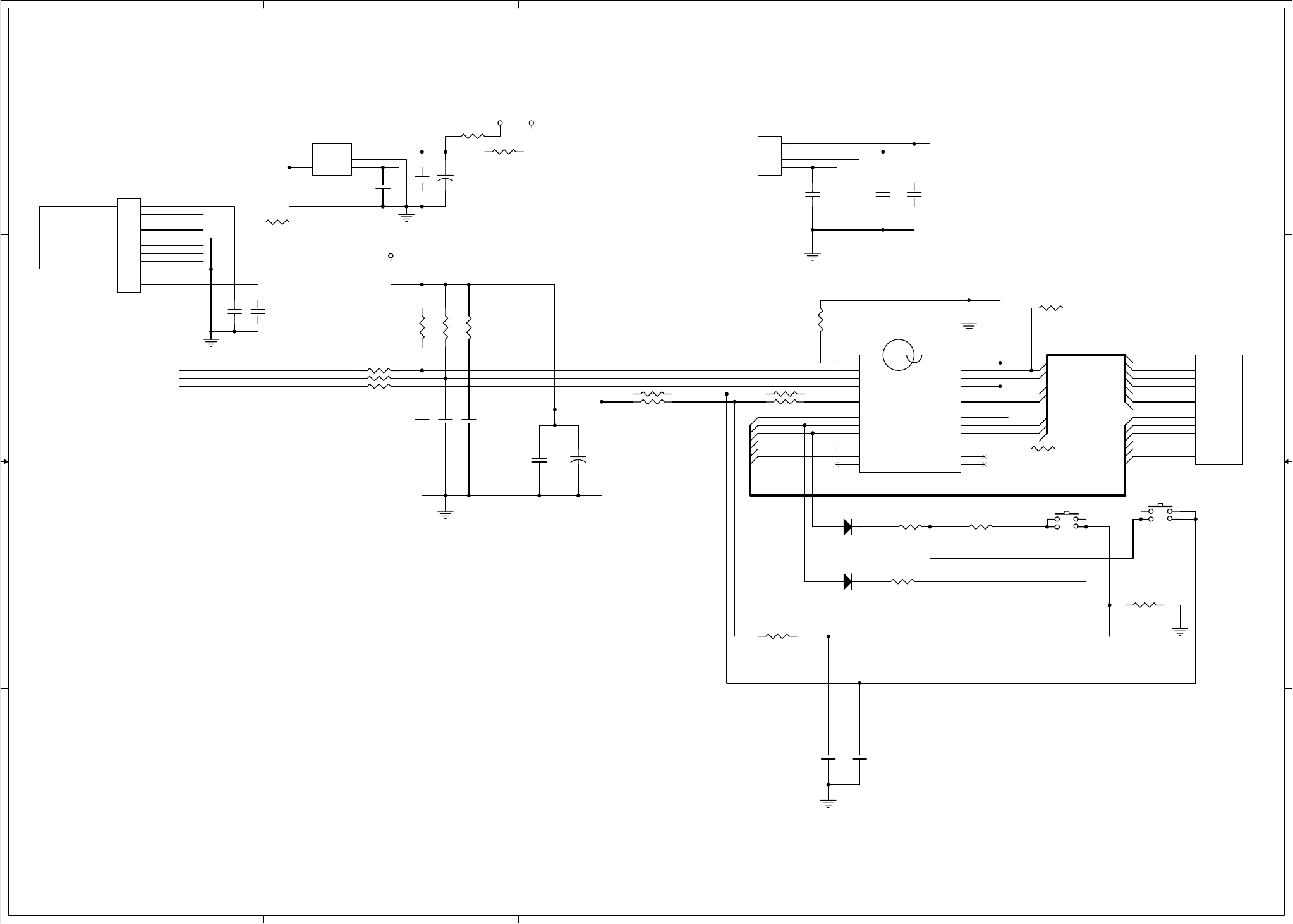Select the rightmost pushbutton switch symbol
Image resolution: width=1293 pixels, height=924 pixels.
pos(1160,514)
